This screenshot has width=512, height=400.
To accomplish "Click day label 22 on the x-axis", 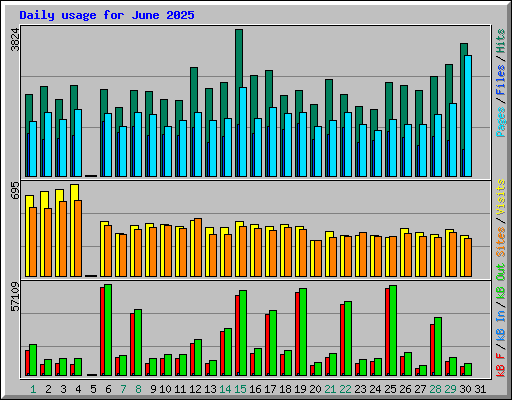I will (x=345, y=389).
